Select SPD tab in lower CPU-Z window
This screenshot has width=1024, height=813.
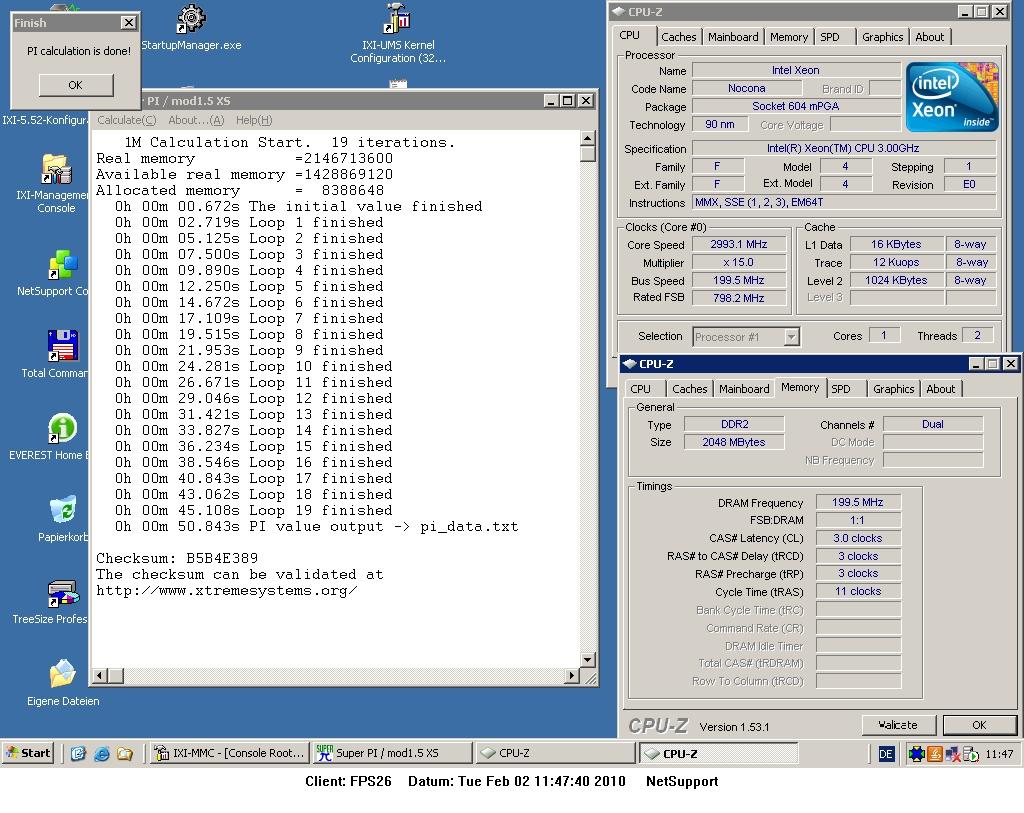[841, 389]
